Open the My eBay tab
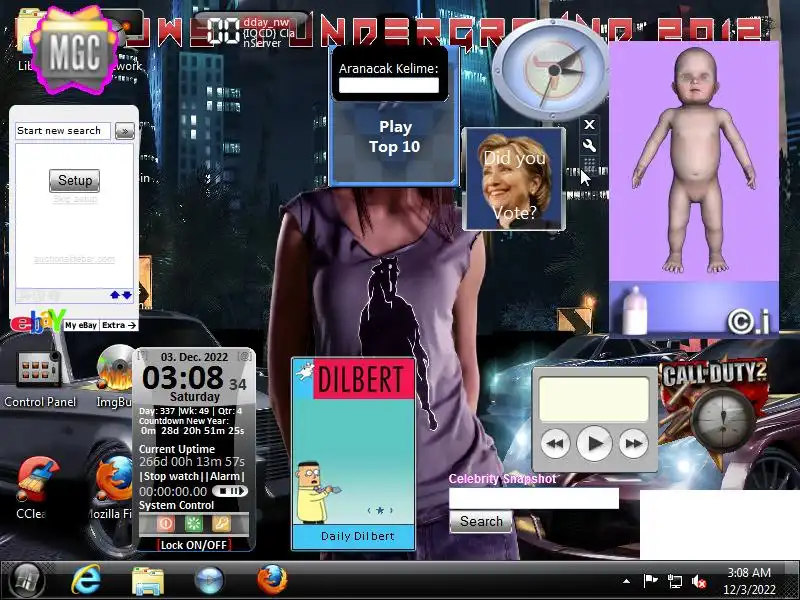The width and height of the screenshot is (800, 600). pyautogui.click(x=81, y=325)
